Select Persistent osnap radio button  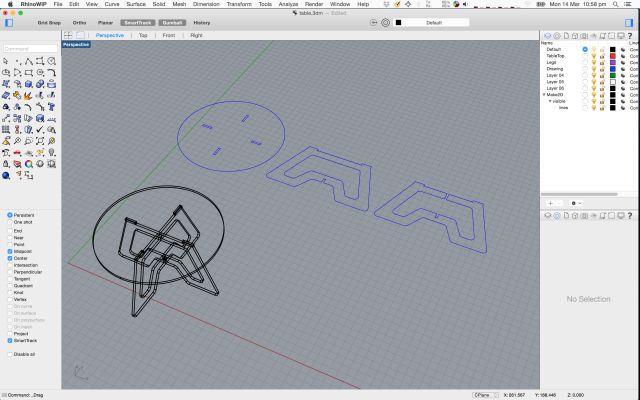point(10,215)
